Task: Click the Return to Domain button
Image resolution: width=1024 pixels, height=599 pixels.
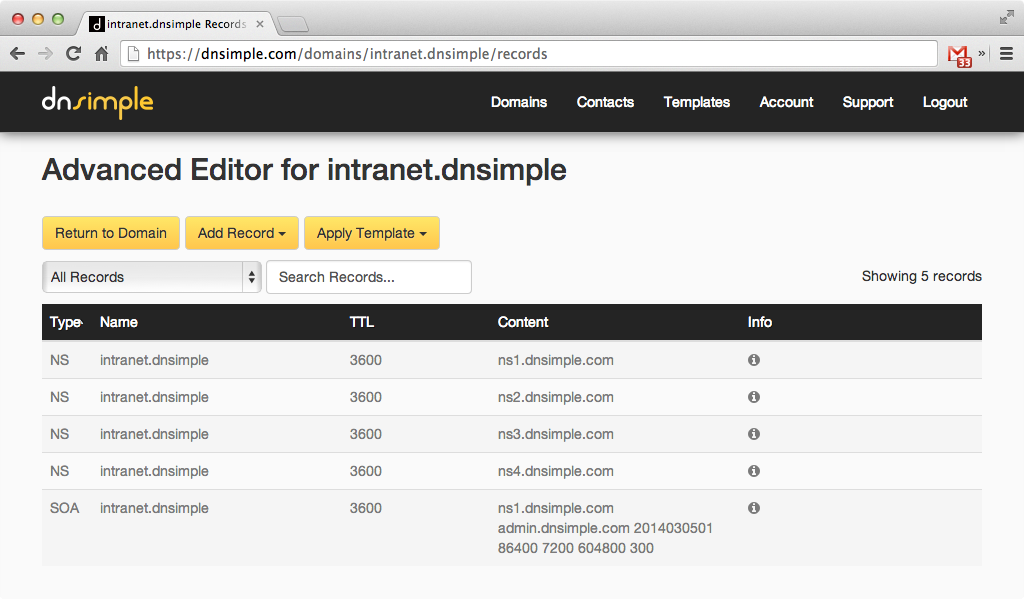Action: click(x=111, y=233)
